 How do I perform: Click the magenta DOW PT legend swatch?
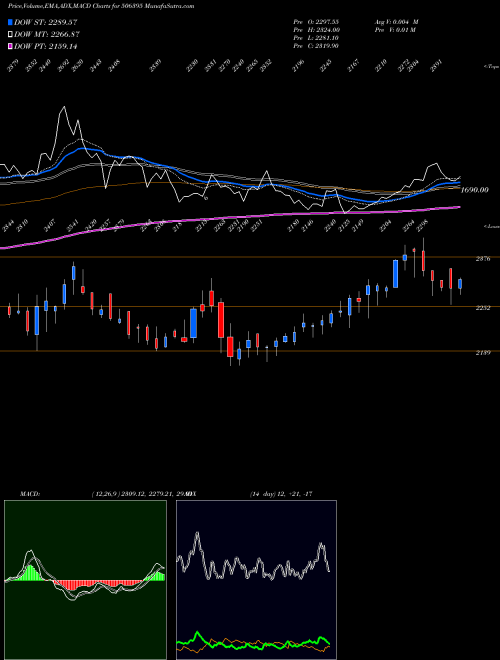10,46
